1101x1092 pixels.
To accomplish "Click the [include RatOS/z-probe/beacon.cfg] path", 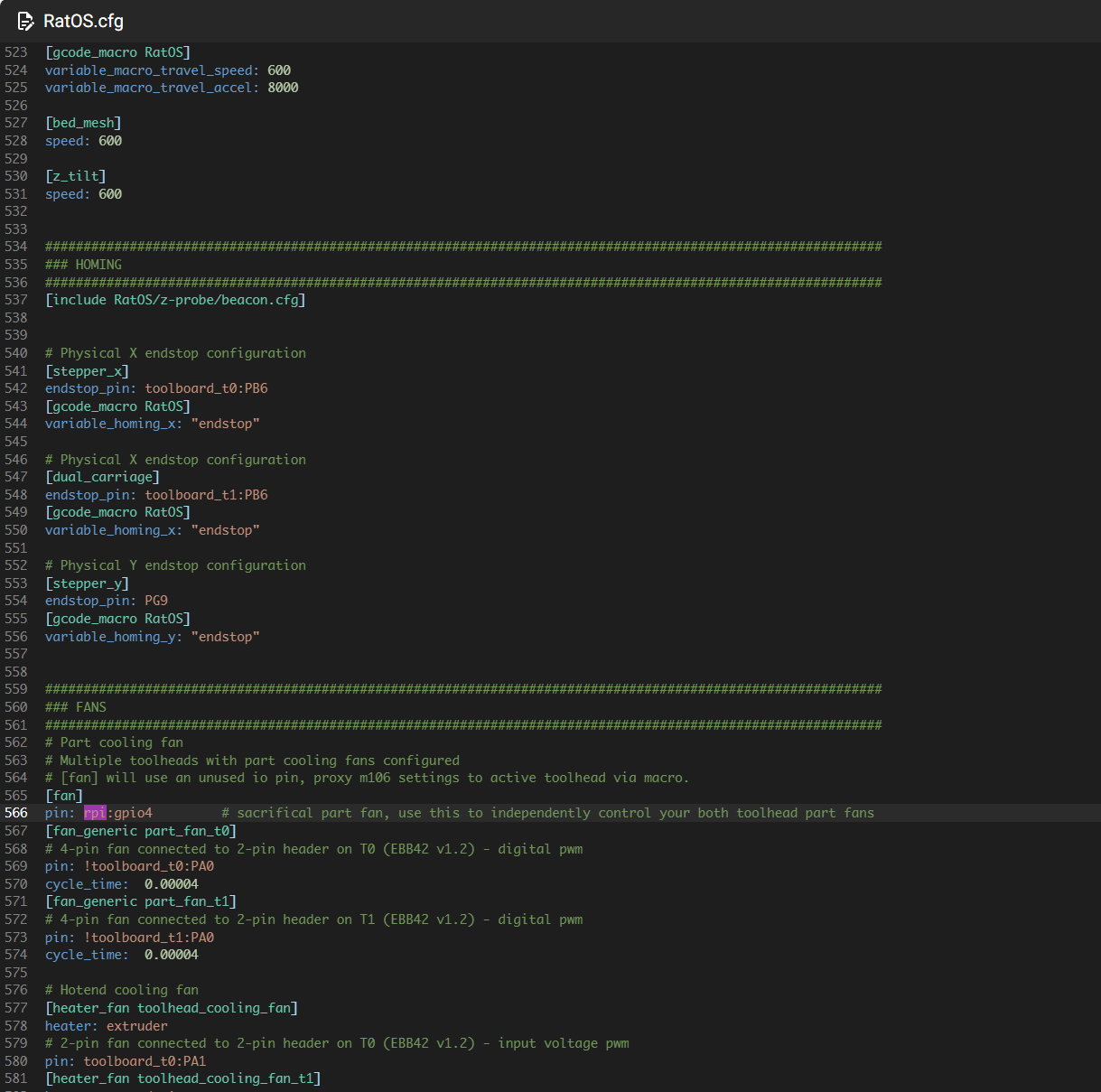I will (x=175, y=299).
